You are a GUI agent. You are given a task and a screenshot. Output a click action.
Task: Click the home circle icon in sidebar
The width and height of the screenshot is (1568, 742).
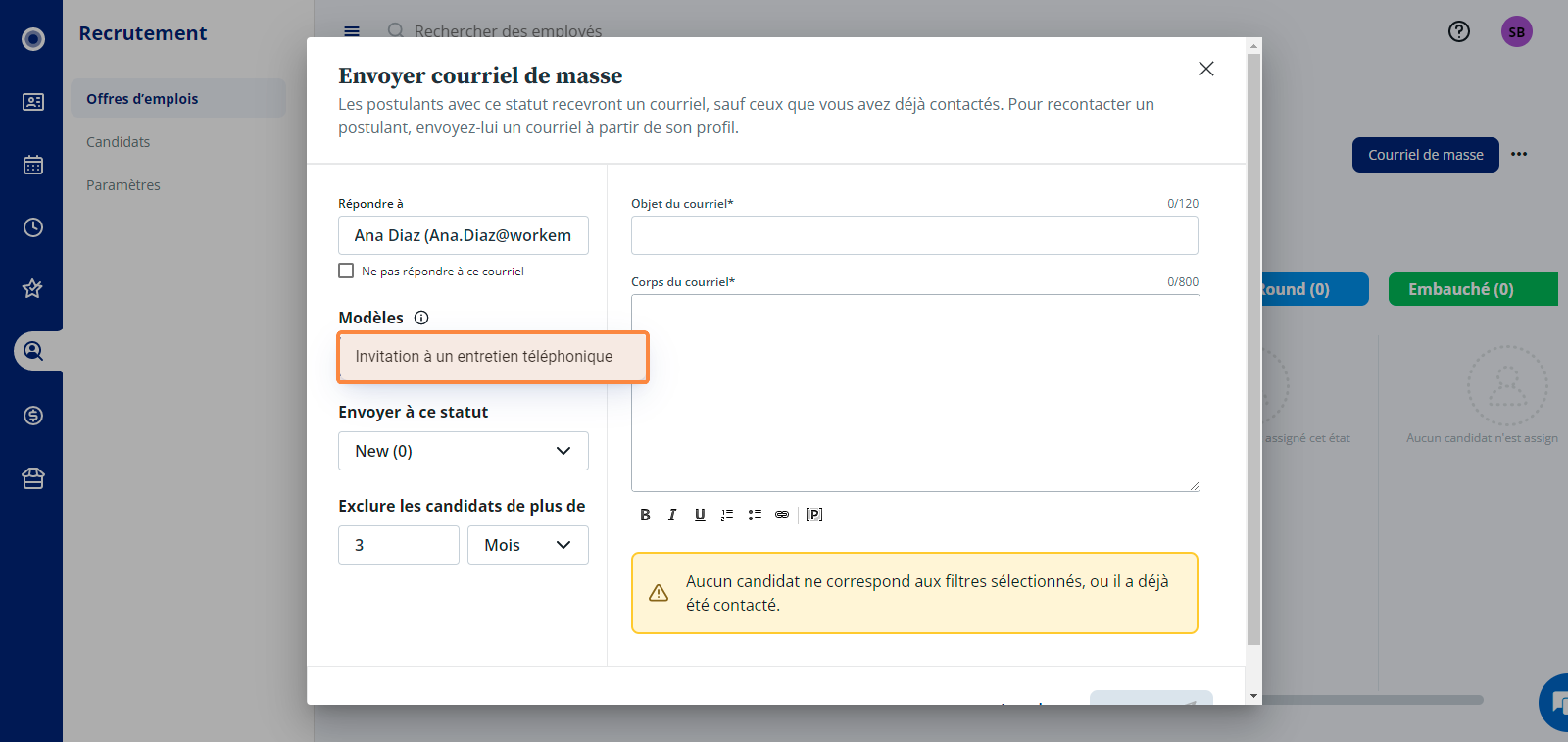pos(33,39)
